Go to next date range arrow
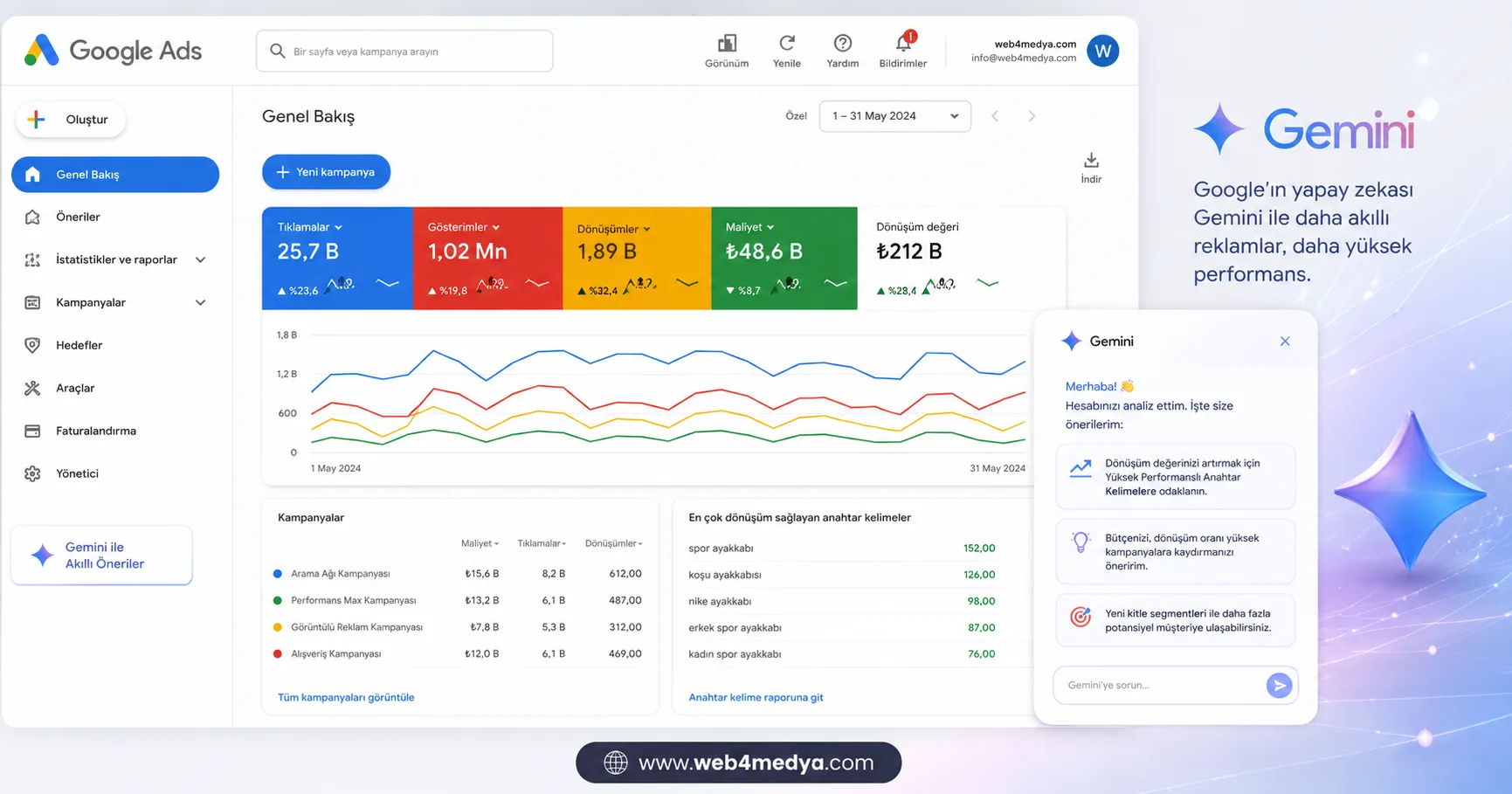 point(1032,116)
